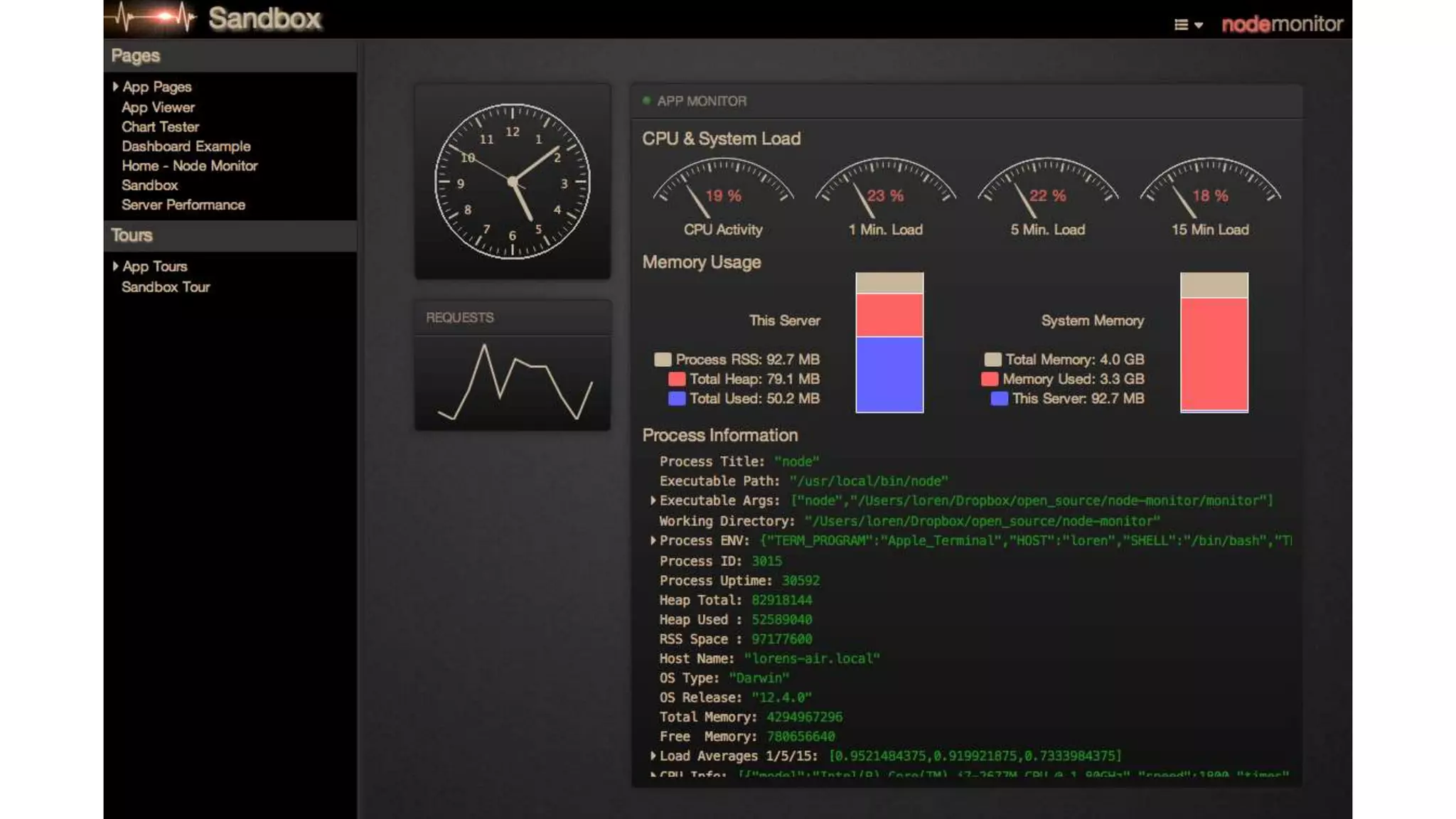
Task: Select Sandbox Tour in Tours
Action: click(165, 287)
